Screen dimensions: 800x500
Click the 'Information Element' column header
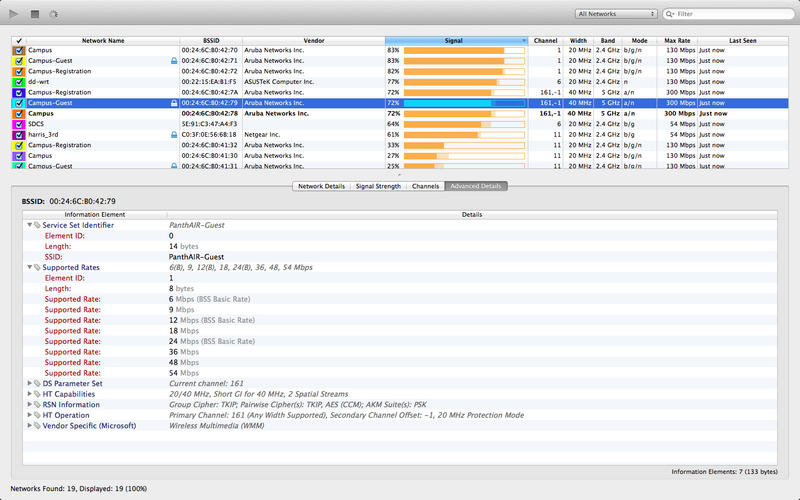coord(95,215)
